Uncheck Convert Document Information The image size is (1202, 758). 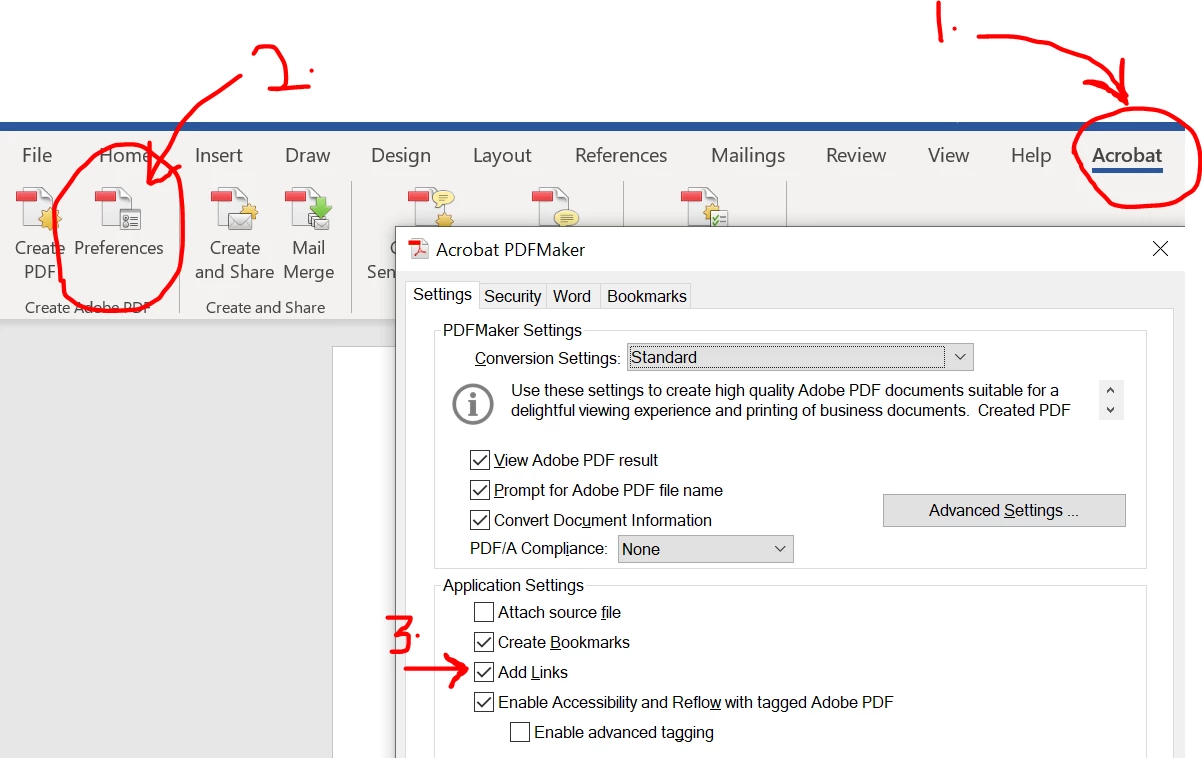pos(480,520)
